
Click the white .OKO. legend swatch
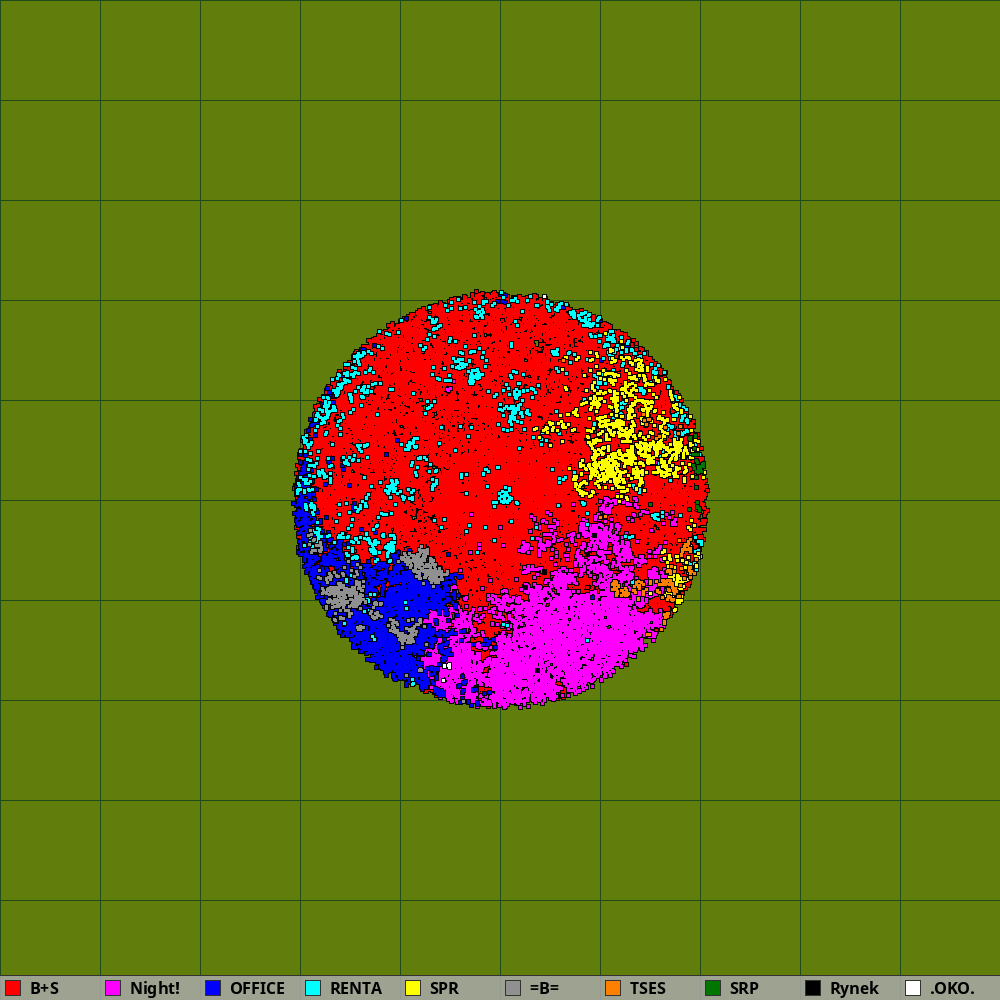pyautogui.click(x=913, y=988)
